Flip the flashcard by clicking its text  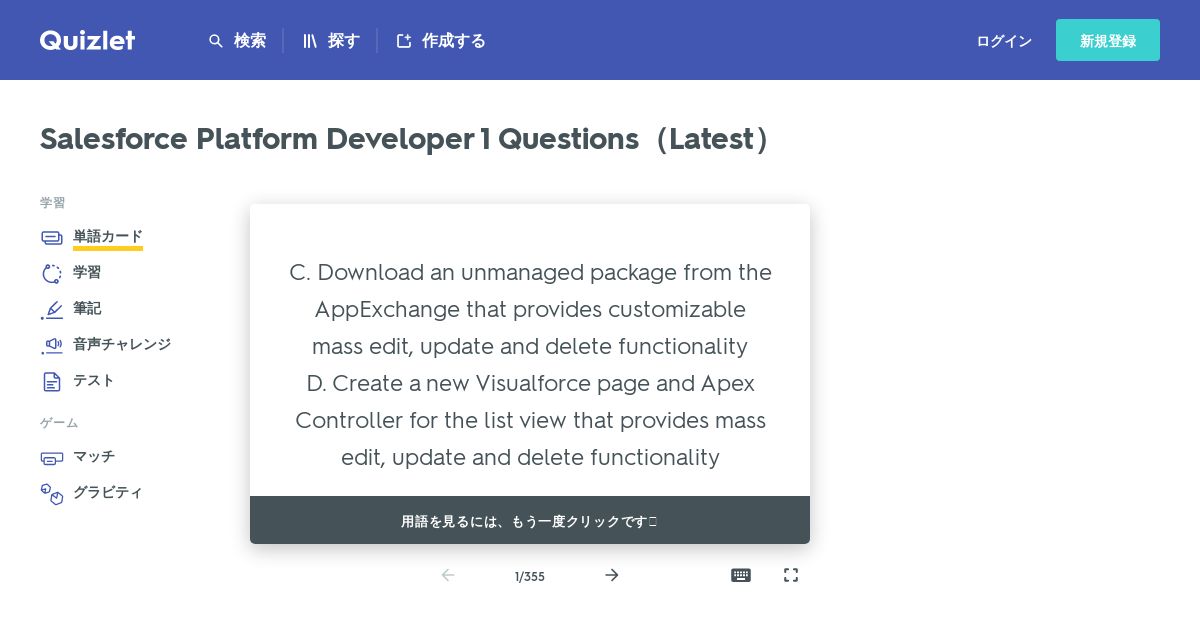pos(530,365)
